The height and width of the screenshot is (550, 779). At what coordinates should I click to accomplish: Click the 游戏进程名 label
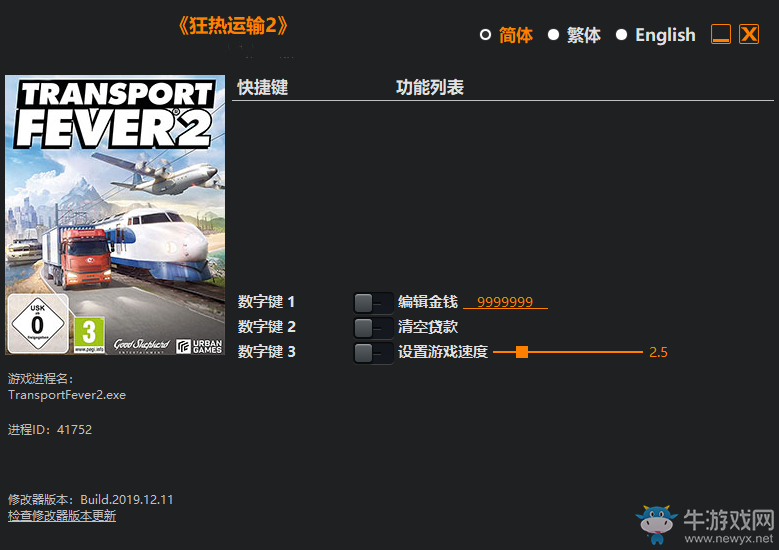[x=40, y=379]
